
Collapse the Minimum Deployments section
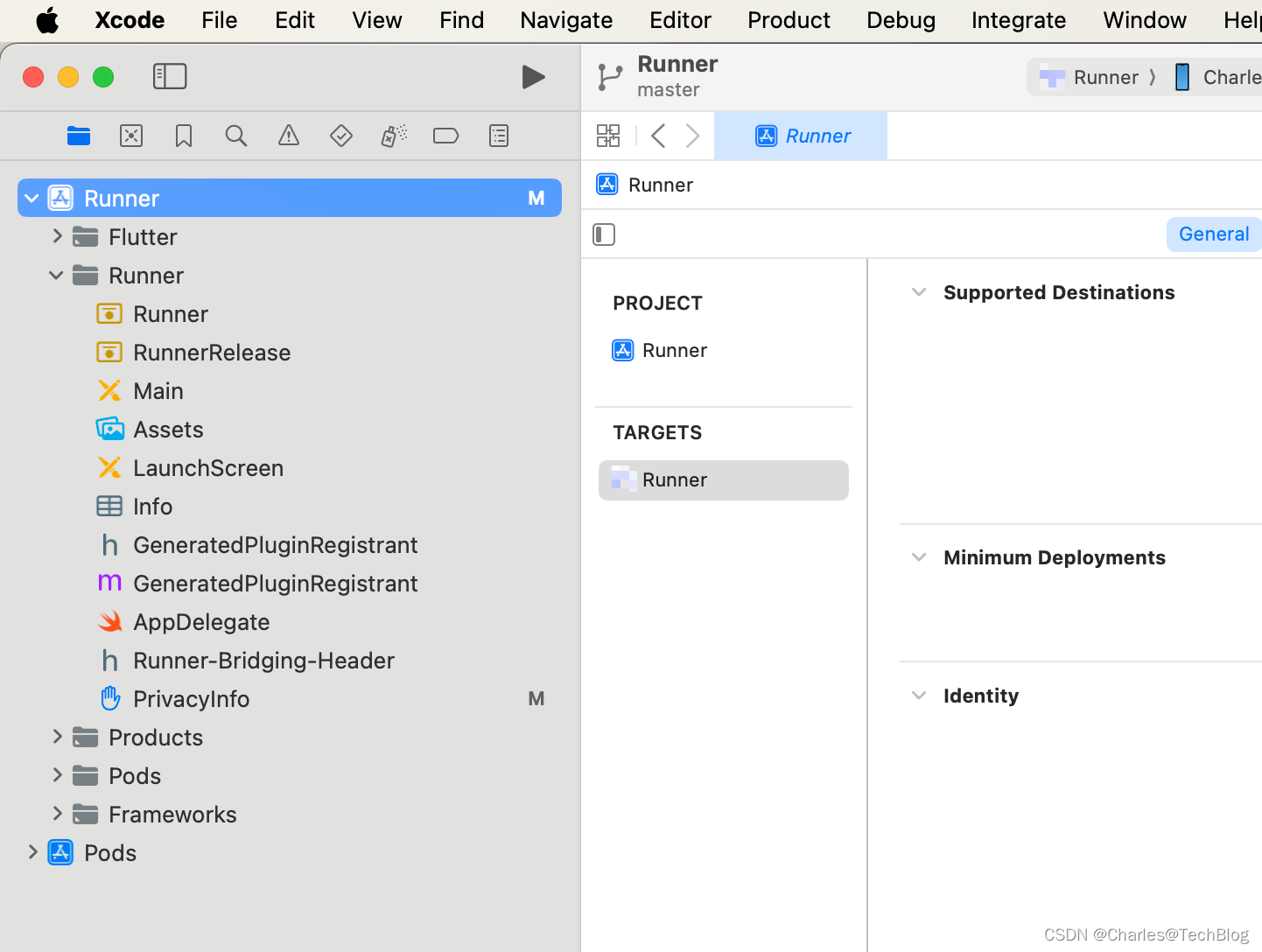coord(919,557)
